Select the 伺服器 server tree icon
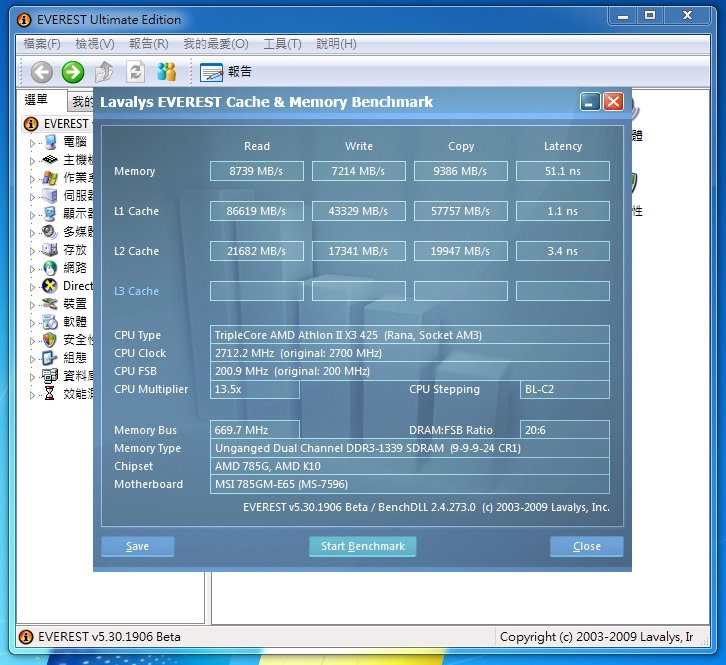Viewport: 726px width, 665px height. click(x=50, y=195)
